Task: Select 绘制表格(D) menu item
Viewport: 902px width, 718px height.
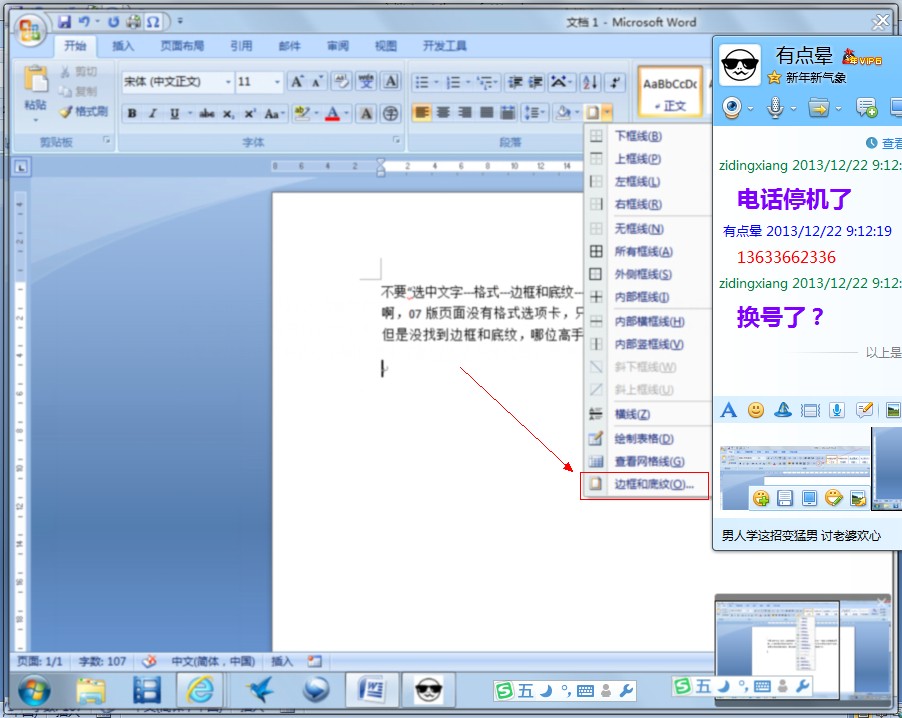Action: [x=647, y=439]
